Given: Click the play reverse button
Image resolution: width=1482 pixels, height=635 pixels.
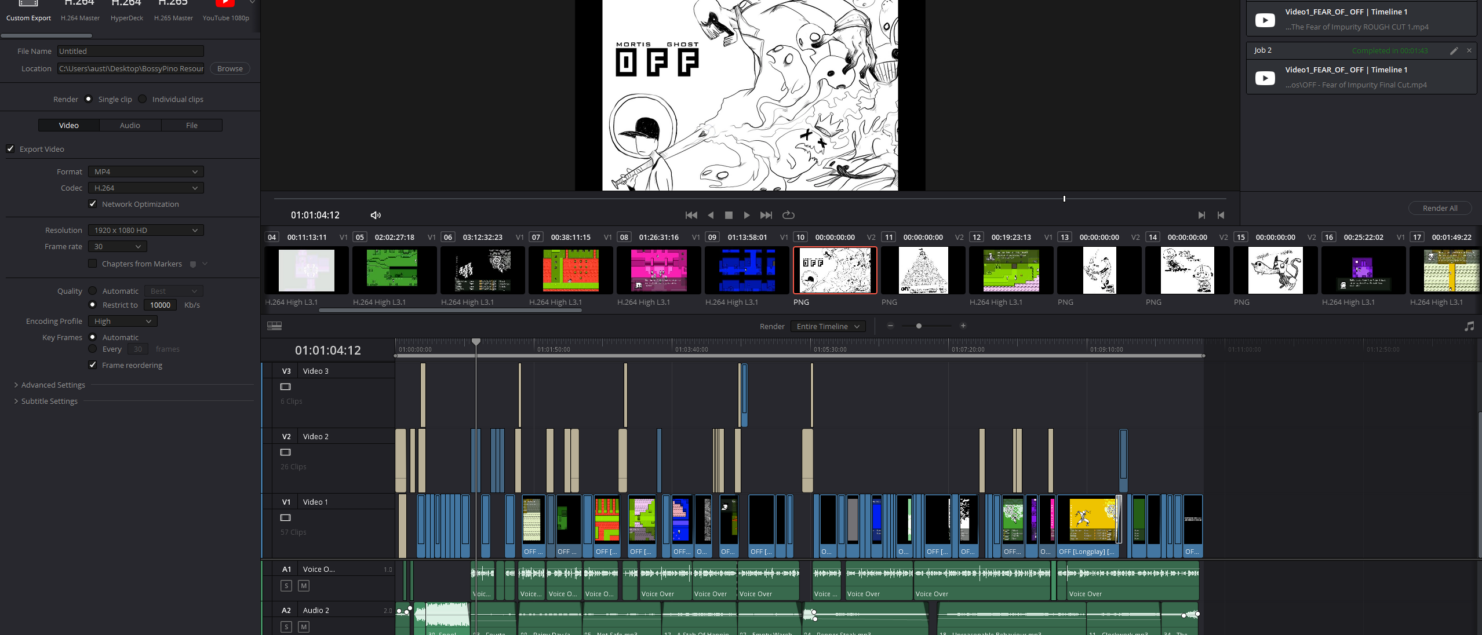Looking at the screenshot, I should click(711, 215).
